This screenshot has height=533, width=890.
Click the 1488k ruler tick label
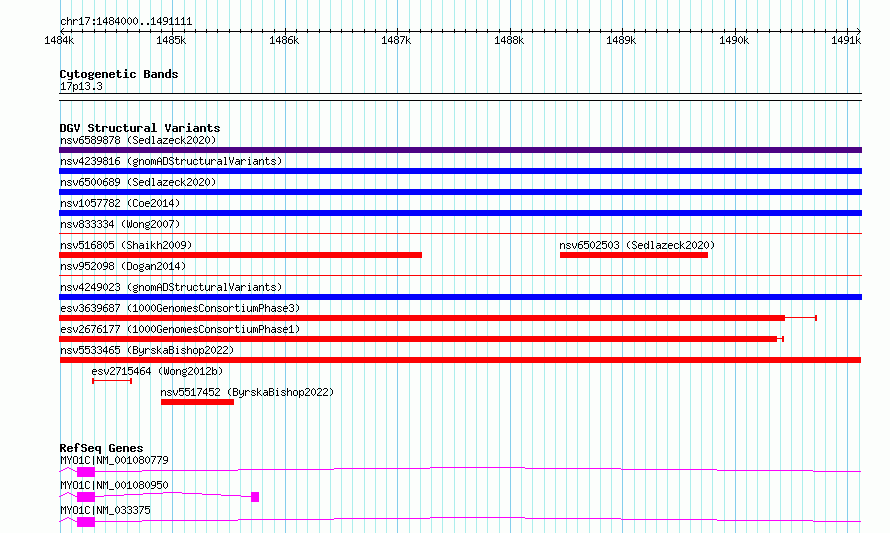pyautogui.click(x=509, y=40)
